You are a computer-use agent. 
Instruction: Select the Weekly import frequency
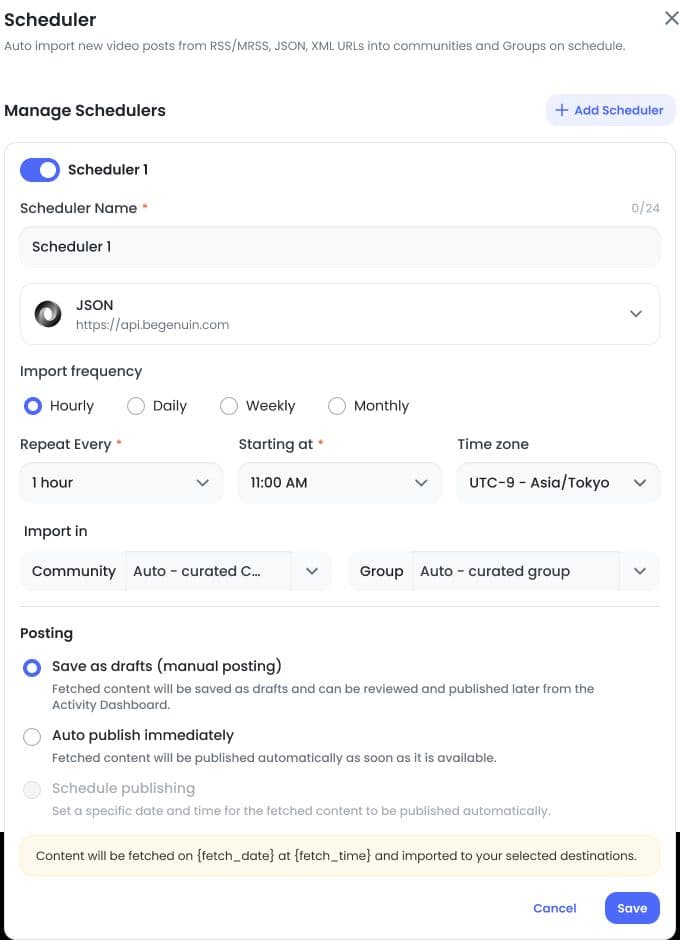coord(229,406)
